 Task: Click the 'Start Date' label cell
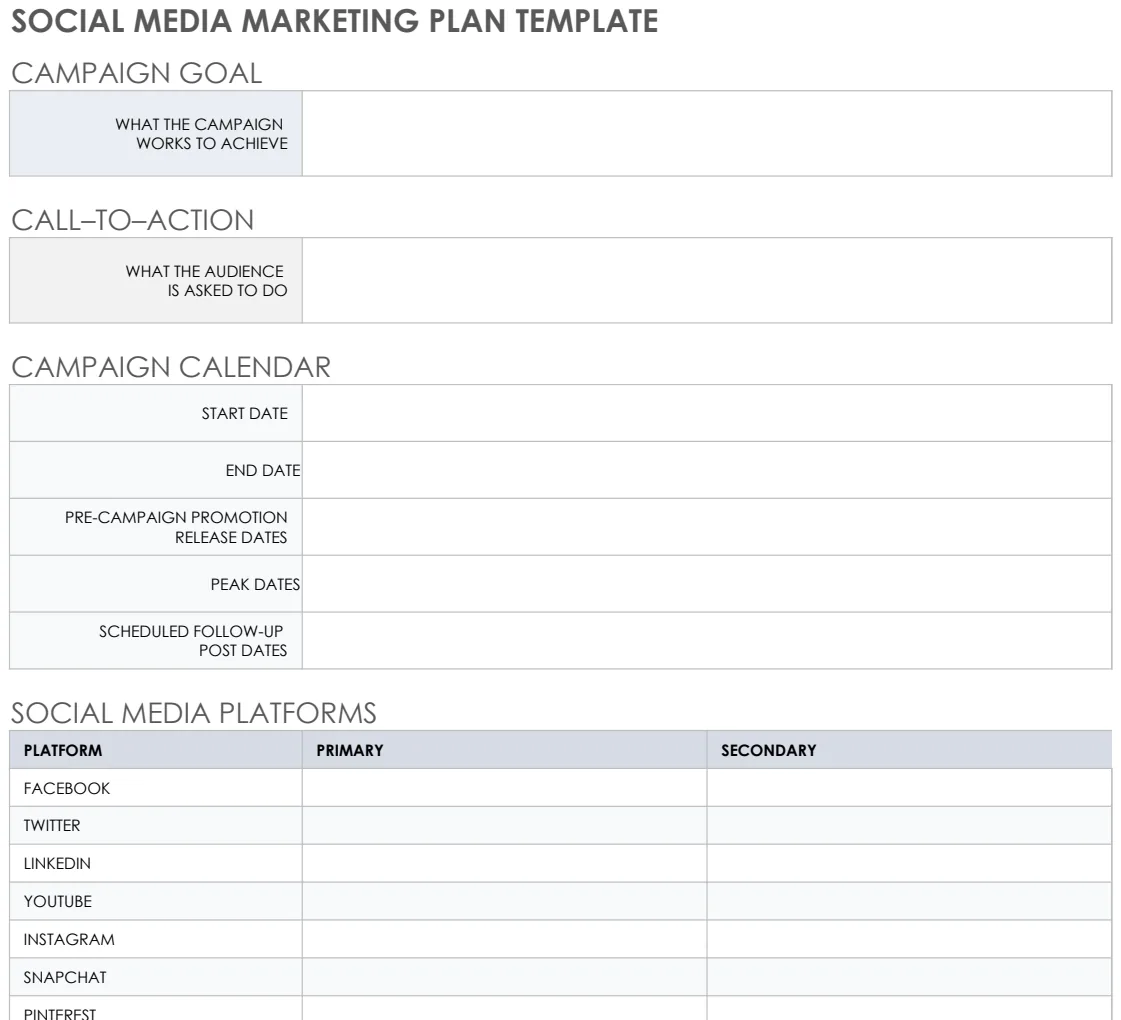click(x=156, y=413)
